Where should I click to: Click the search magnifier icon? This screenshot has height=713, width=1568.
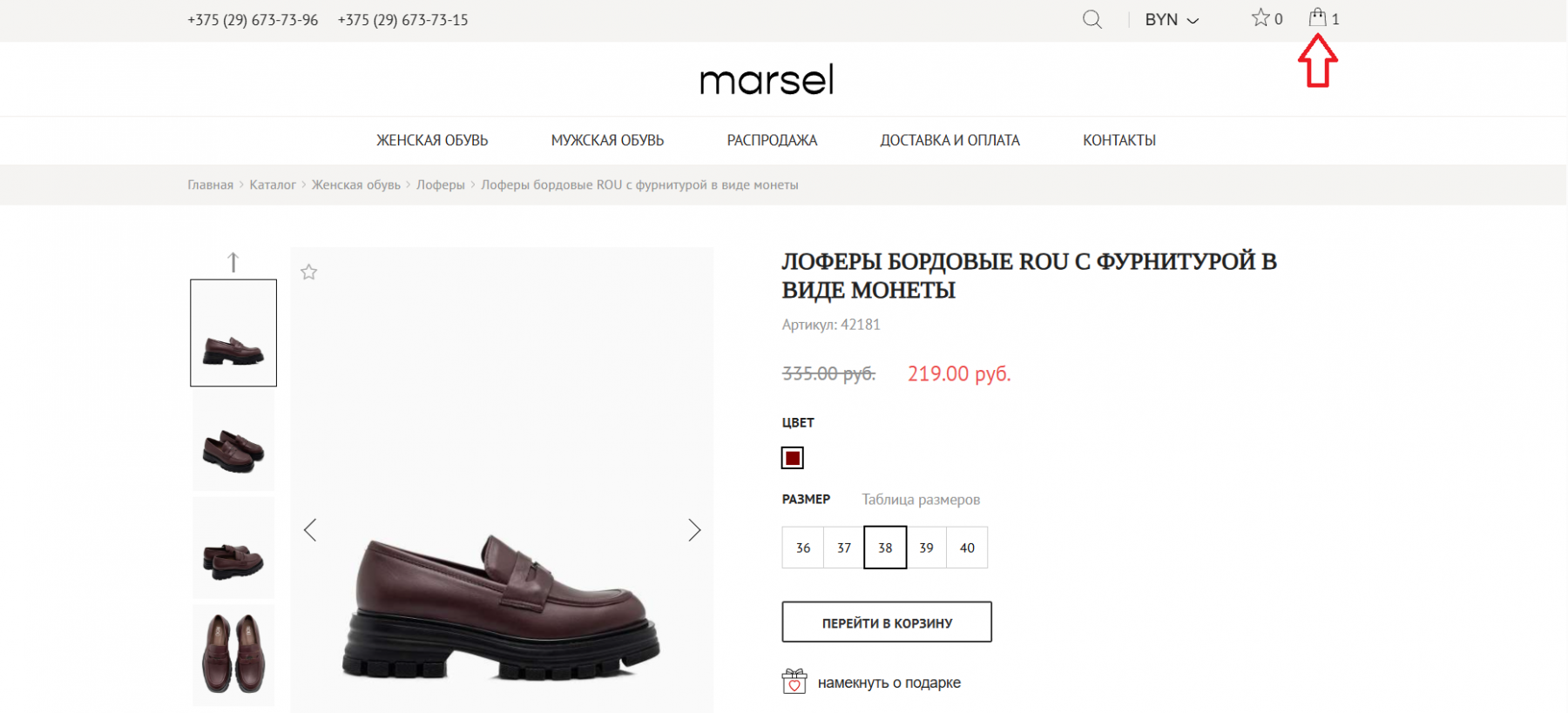click(x=1092, y=19)
